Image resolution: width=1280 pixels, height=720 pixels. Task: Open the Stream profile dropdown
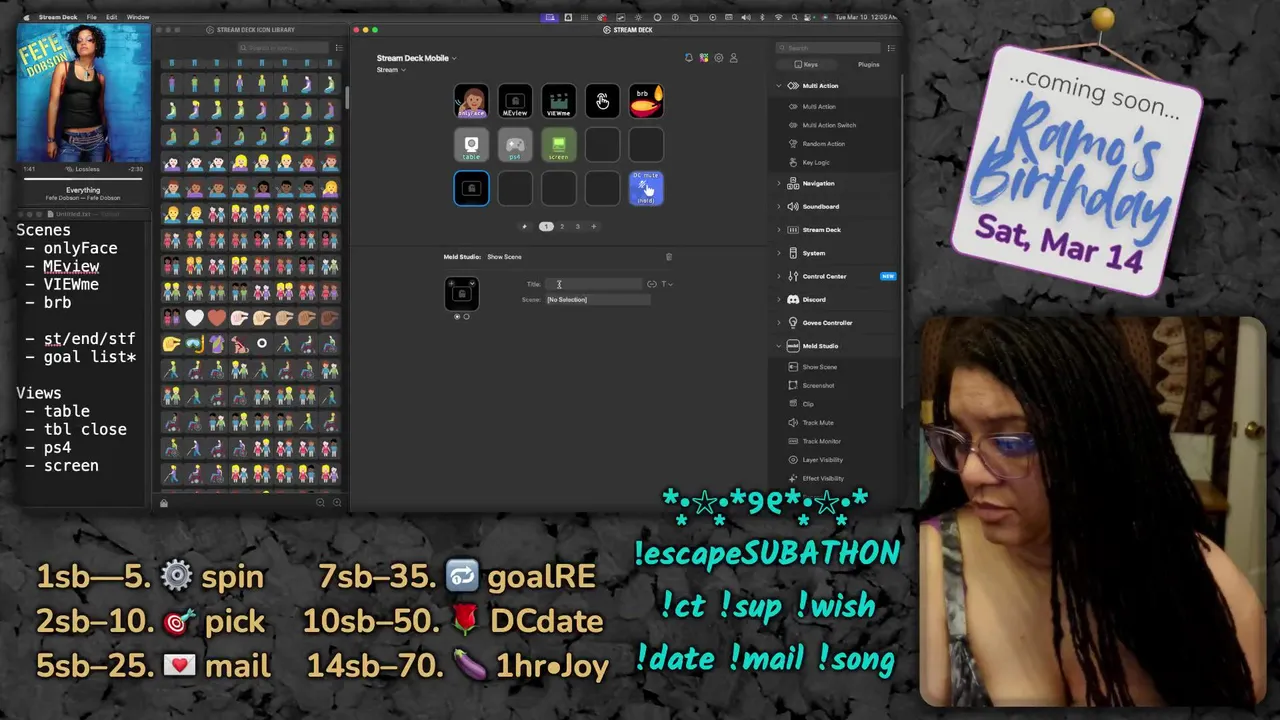click(391, 70)
